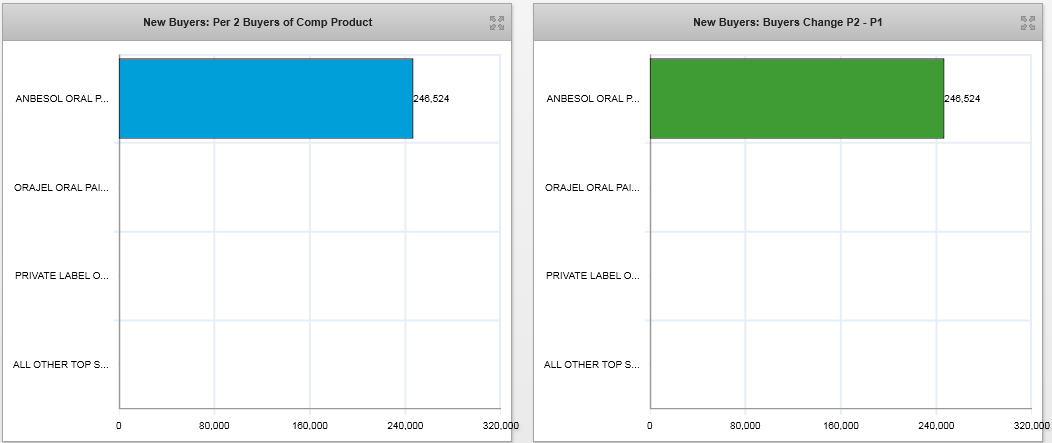
Task: Click the 246,524 value beside the green bar
Action: click(962, 99)
